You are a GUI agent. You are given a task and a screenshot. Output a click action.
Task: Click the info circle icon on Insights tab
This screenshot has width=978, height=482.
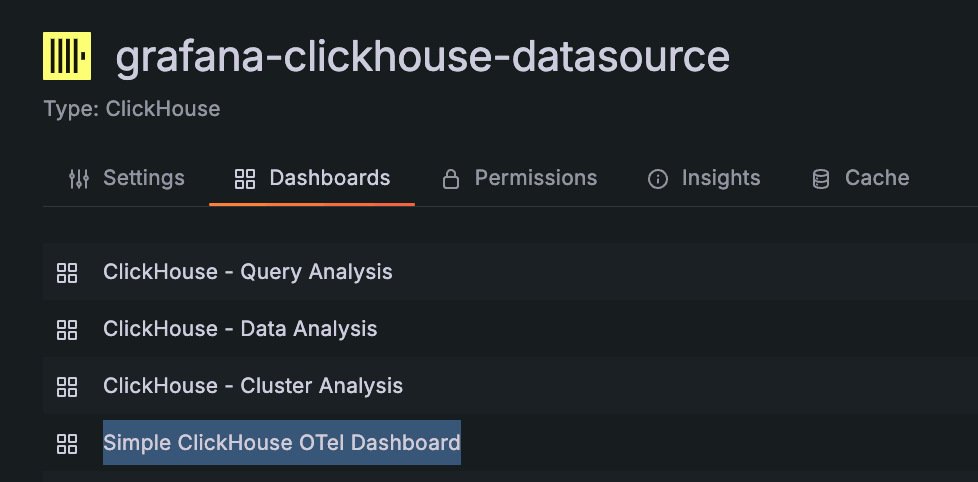click(x=658, y=179)
